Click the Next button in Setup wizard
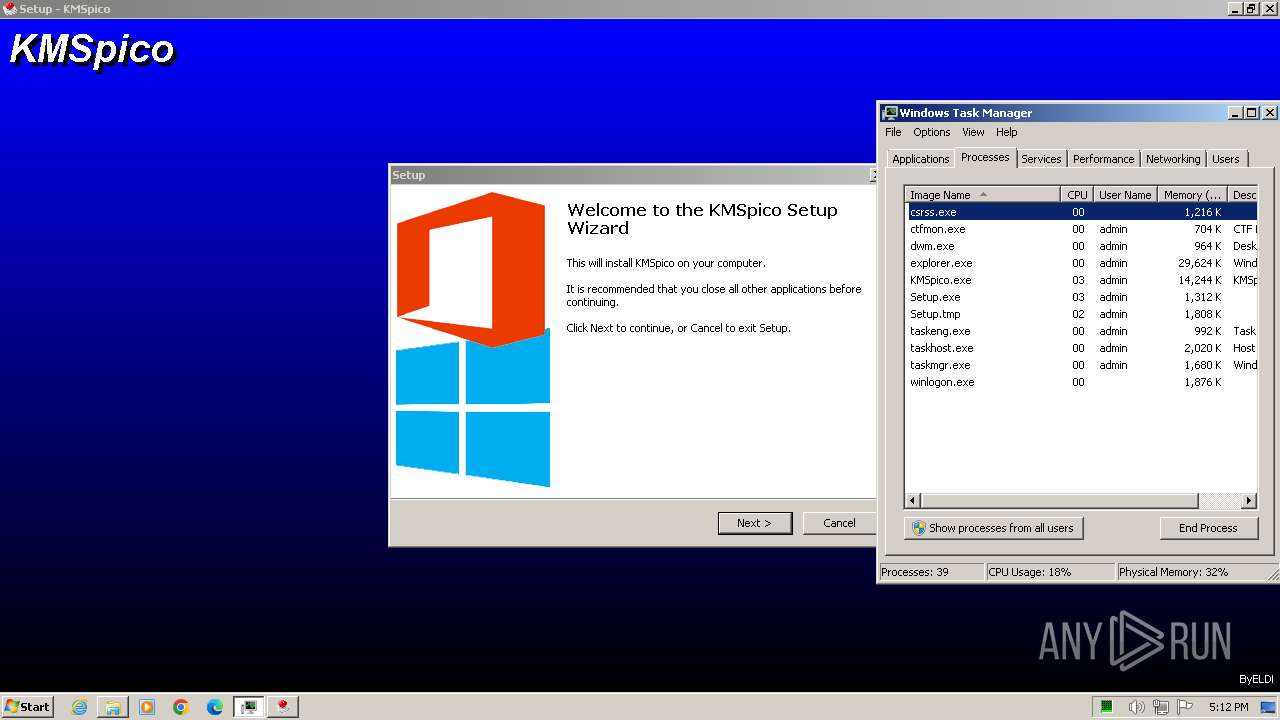This screenshot has height=720, width=1280. [755, 523]
